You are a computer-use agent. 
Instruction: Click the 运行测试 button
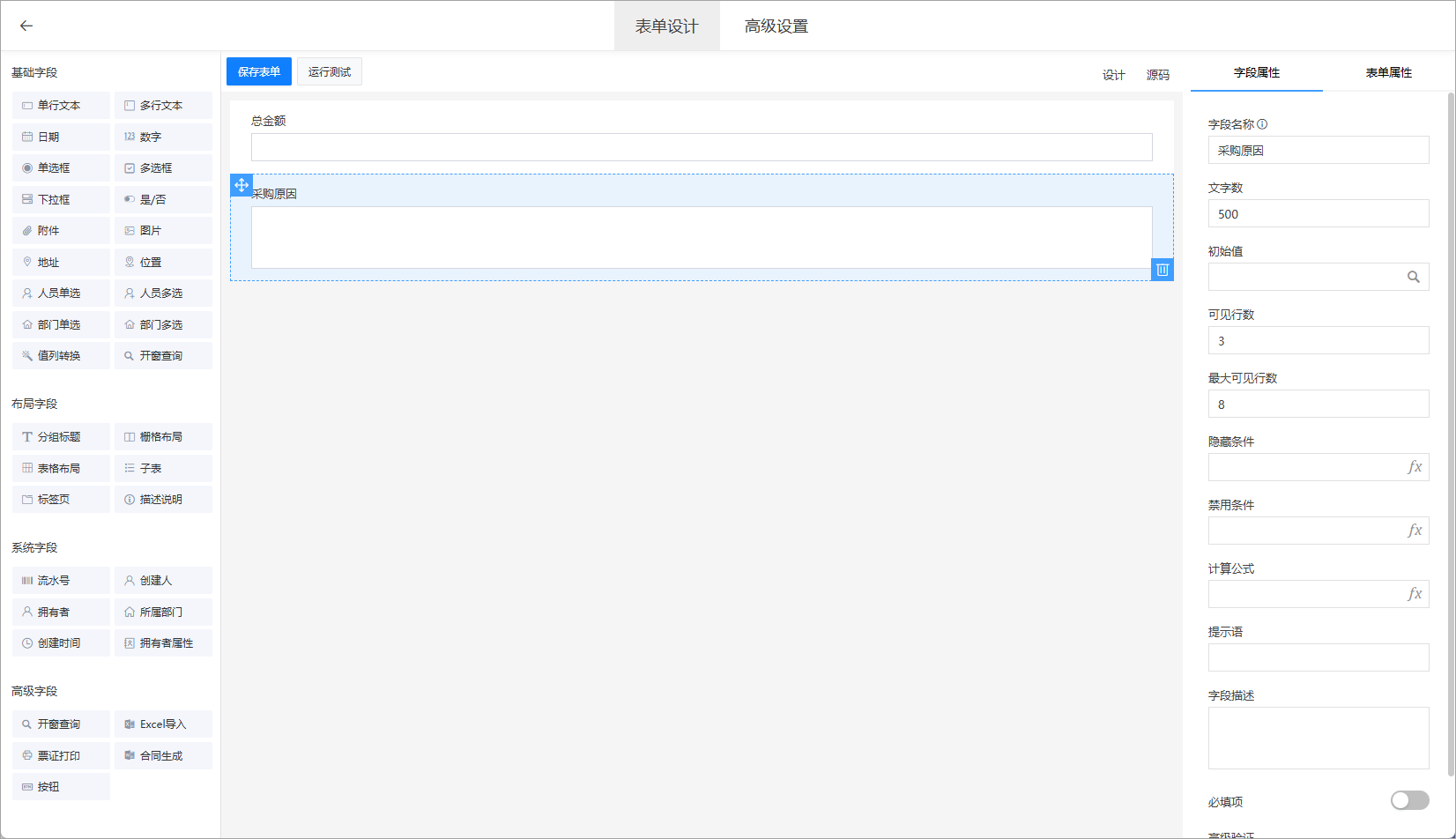coord(330,71)
